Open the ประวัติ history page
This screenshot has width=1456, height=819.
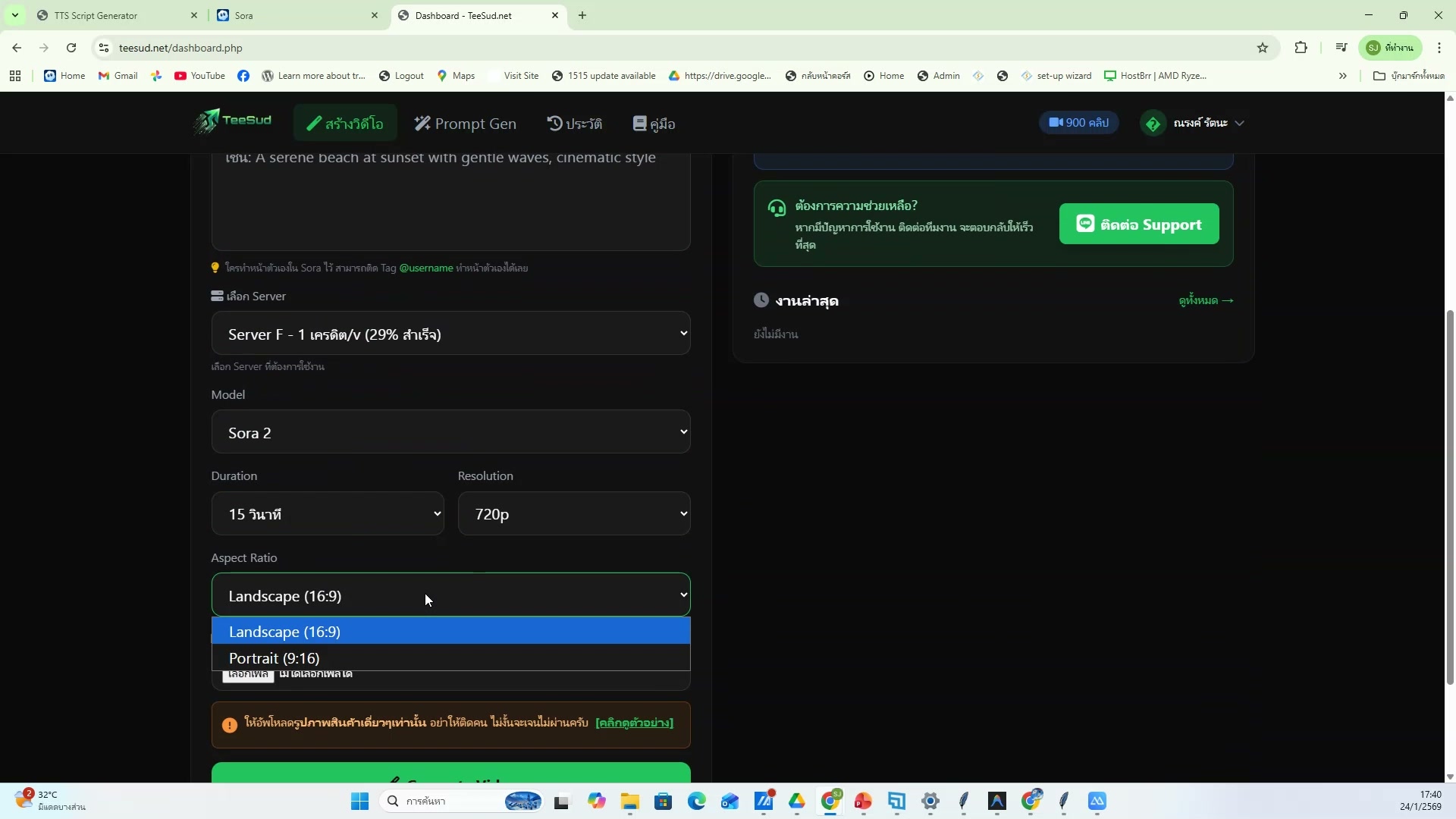(574, 123)
